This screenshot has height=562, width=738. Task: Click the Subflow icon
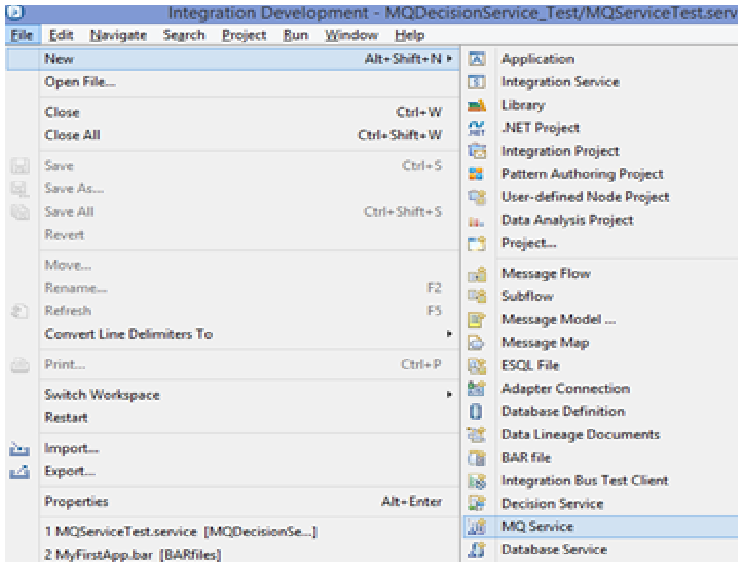pyautogui.click(x=477, y=296)
